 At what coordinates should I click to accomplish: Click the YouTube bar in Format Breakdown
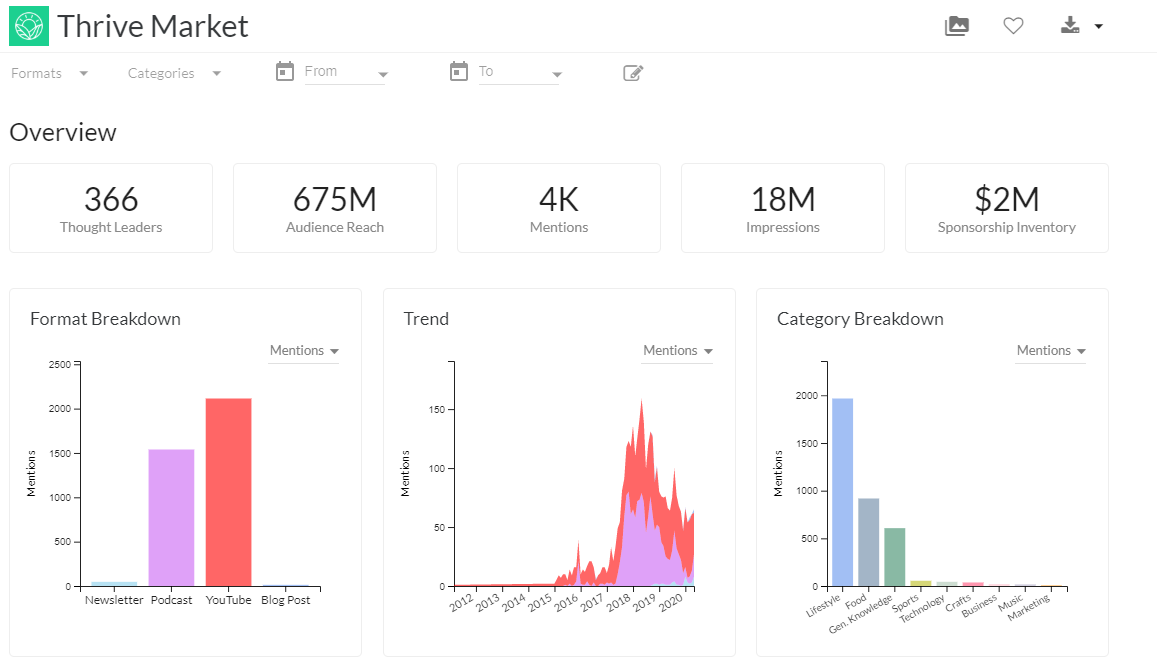229,492
